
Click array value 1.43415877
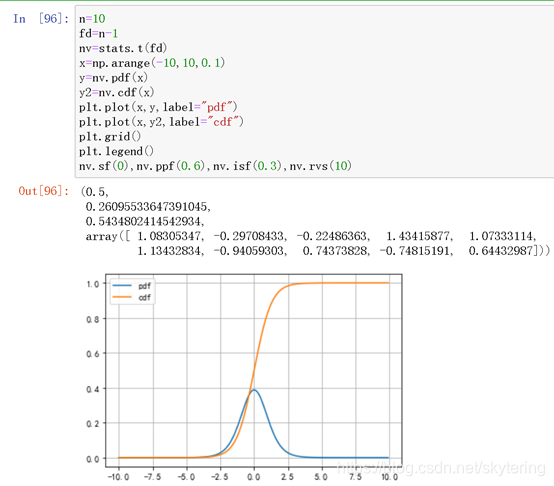[419, 236]
